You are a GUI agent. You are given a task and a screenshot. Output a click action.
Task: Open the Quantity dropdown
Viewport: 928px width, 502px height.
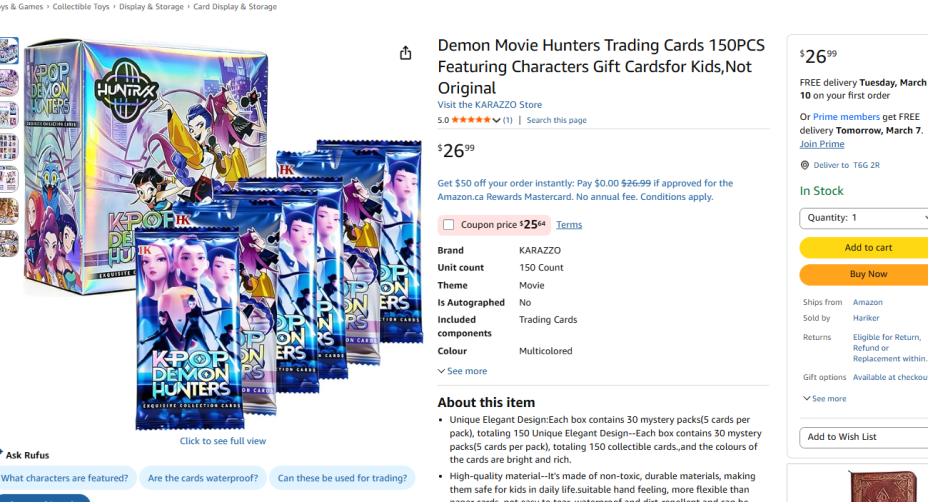(863, 218)
